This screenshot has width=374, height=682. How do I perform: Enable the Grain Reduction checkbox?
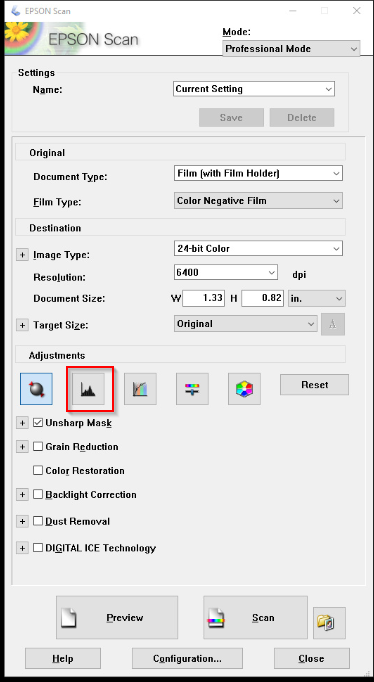click(38, 446)
